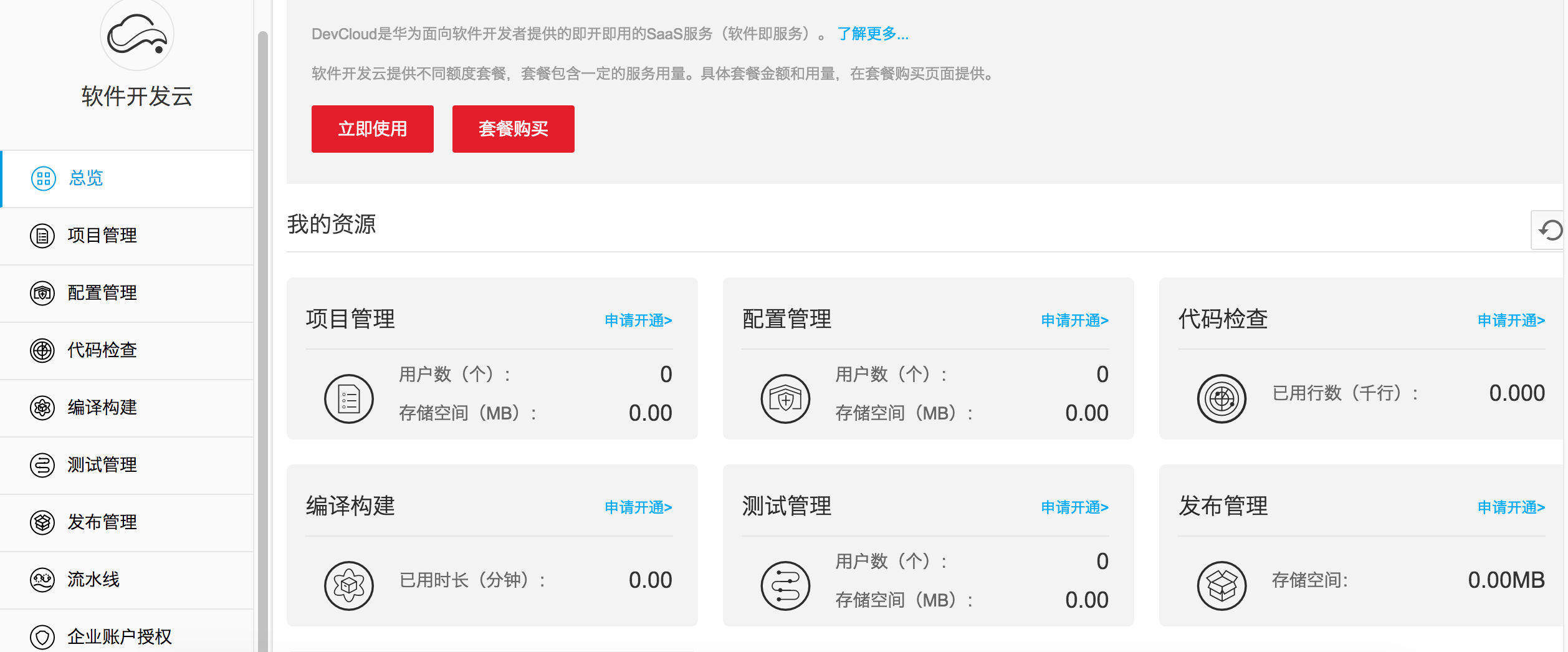Open 总览 in the sidebar

click(x=127, y=178)
